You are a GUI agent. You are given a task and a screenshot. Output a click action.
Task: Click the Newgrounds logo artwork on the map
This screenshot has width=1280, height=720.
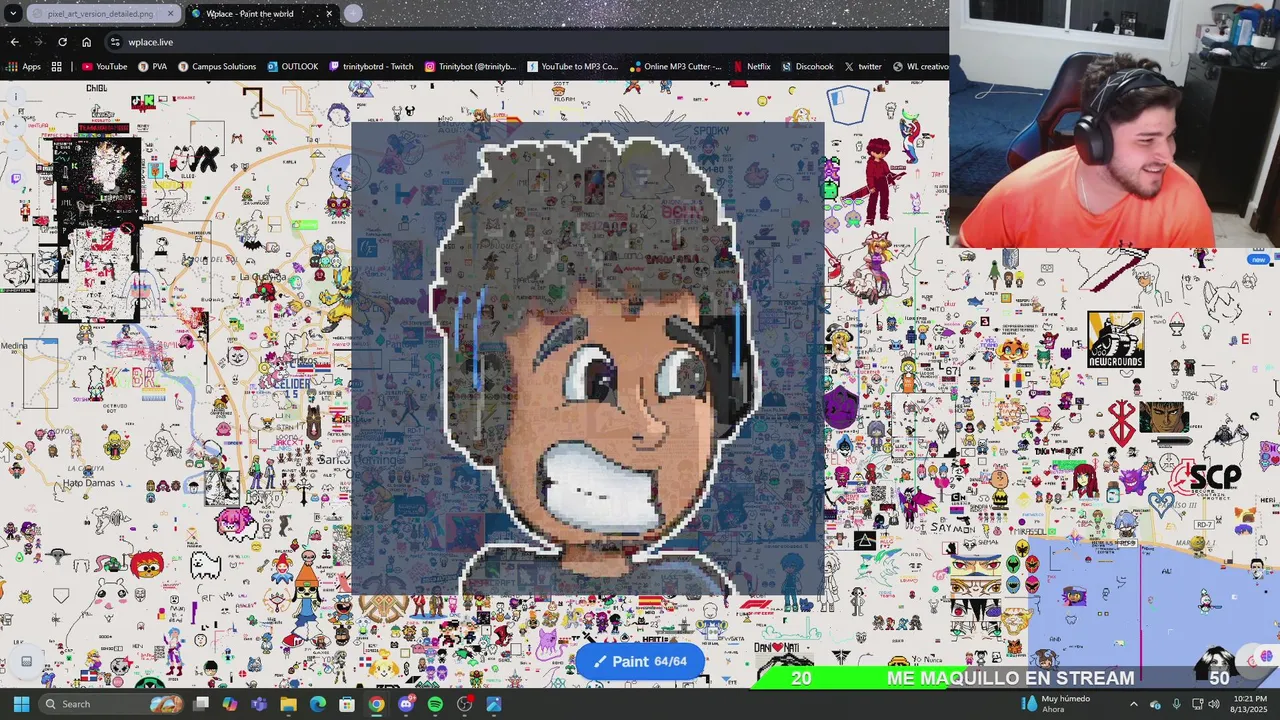1115,340
